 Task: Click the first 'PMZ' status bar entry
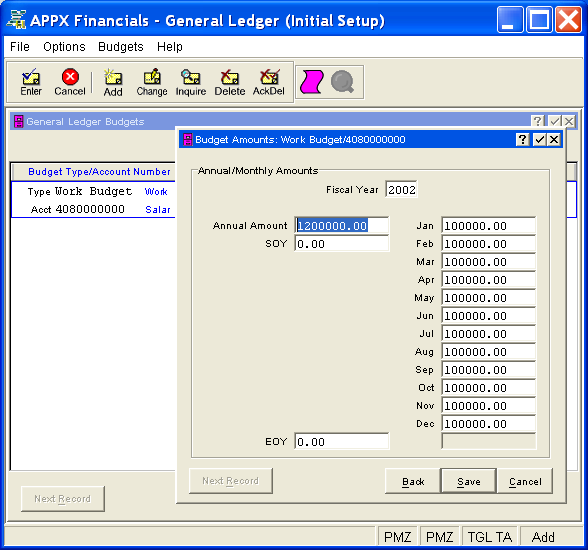(398, 537)
